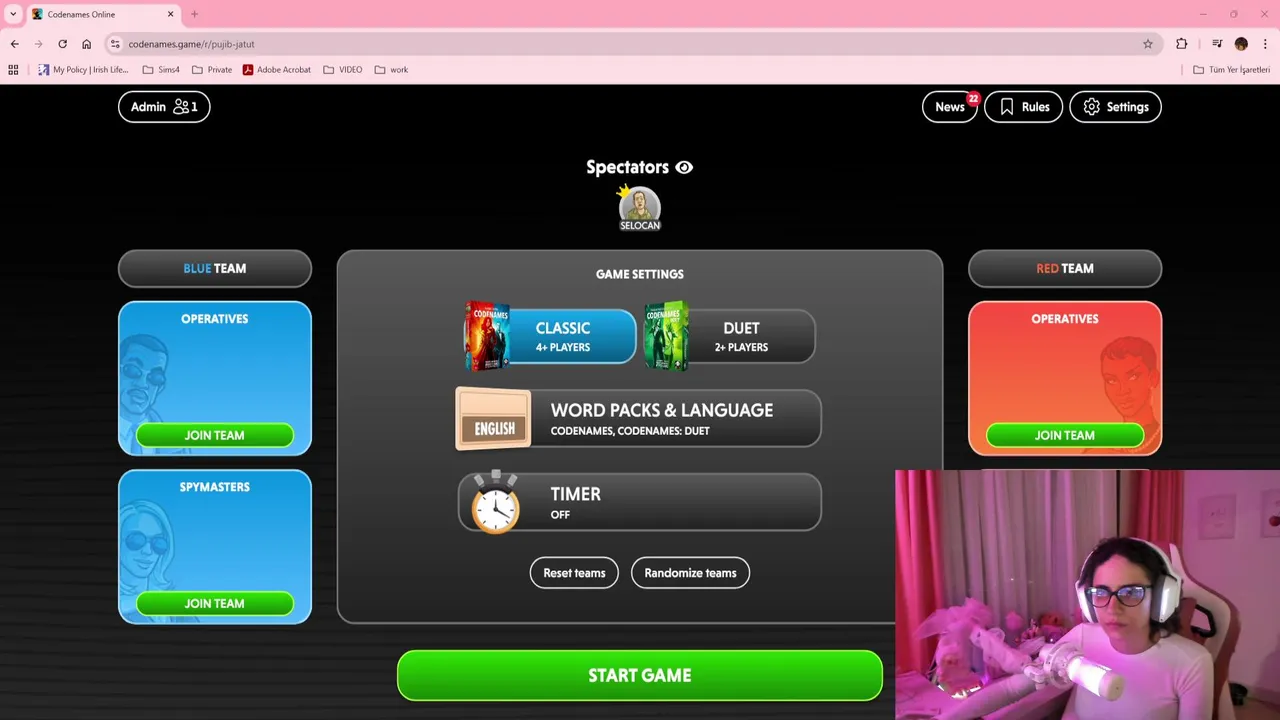Open the Adobe Acrobat bookmark

(x=277, y=70)
